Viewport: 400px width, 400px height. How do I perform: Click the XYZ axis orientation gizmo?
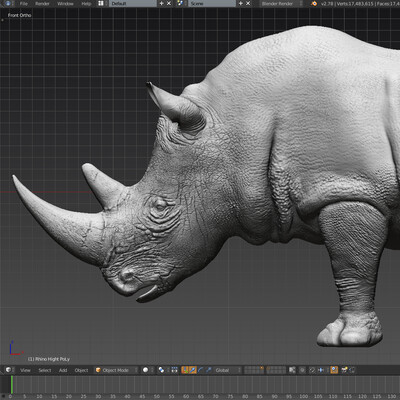[15, 348]
